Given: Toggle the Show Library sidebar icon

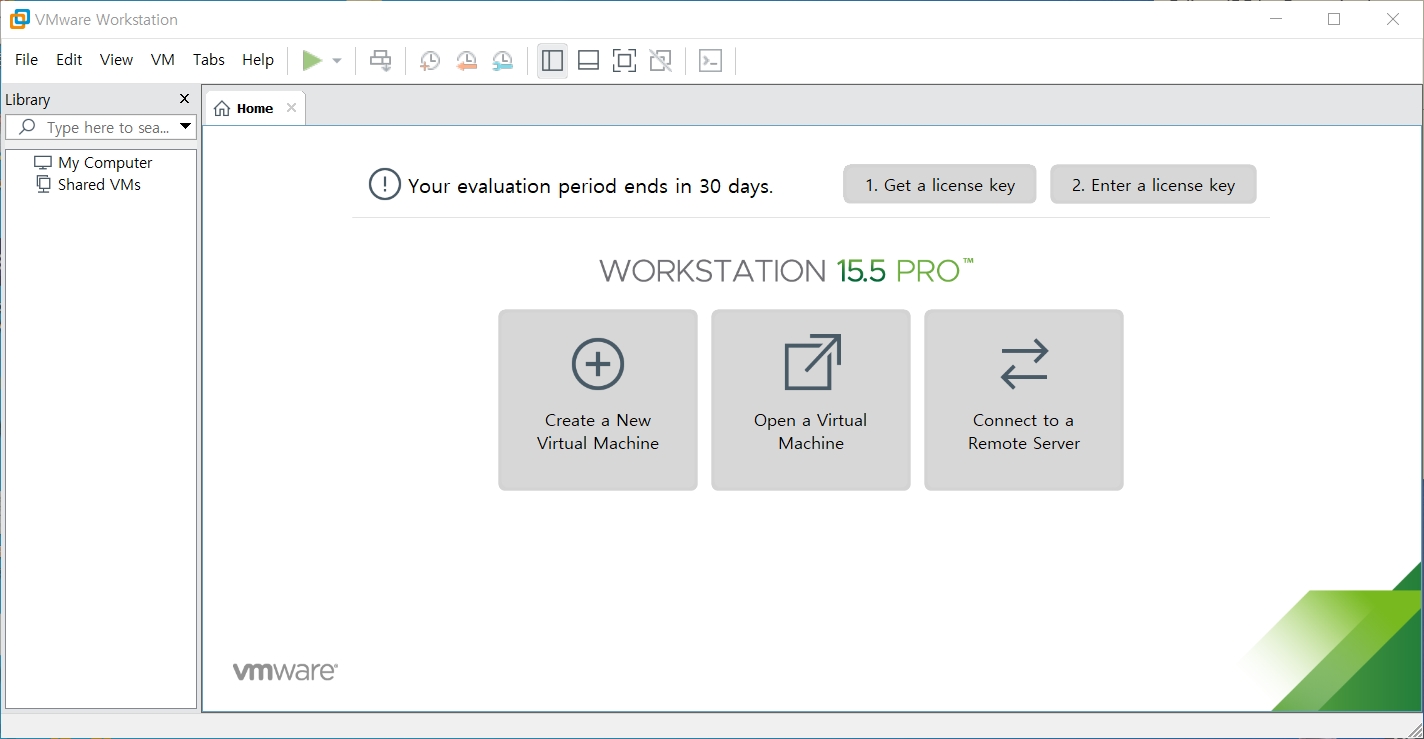Looking at the screenshot, I should point(552,61).
